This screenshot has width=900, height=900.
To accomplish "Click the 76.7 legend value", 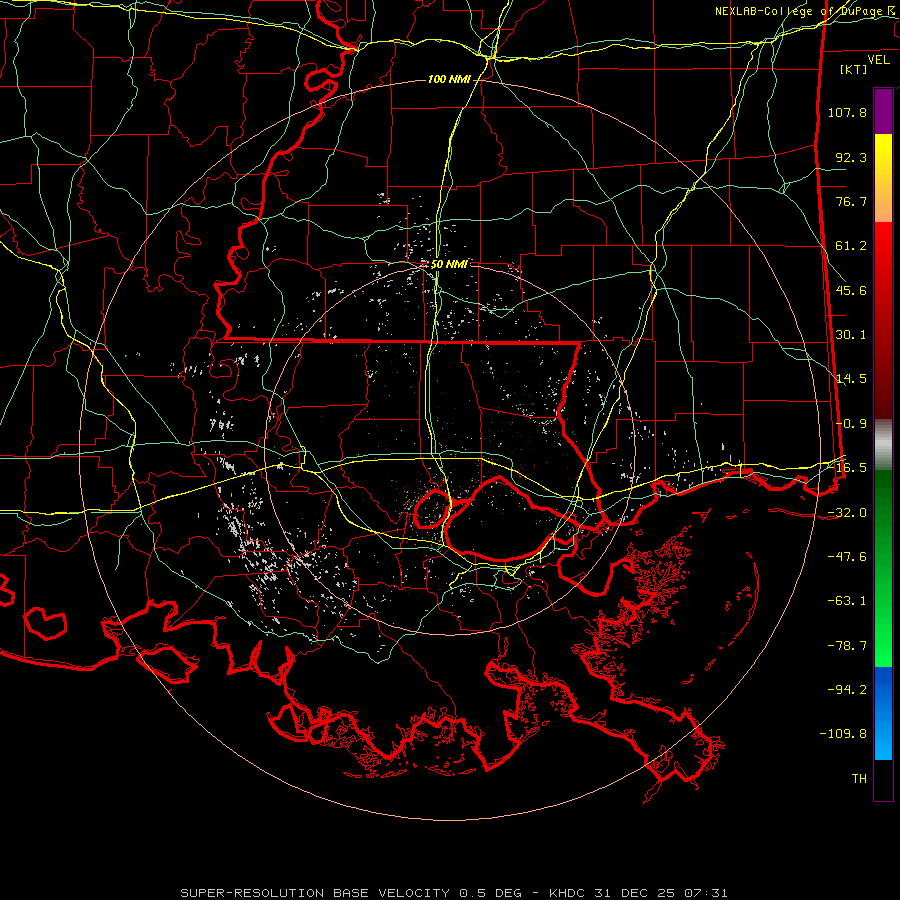I will (x=851, y=201).
